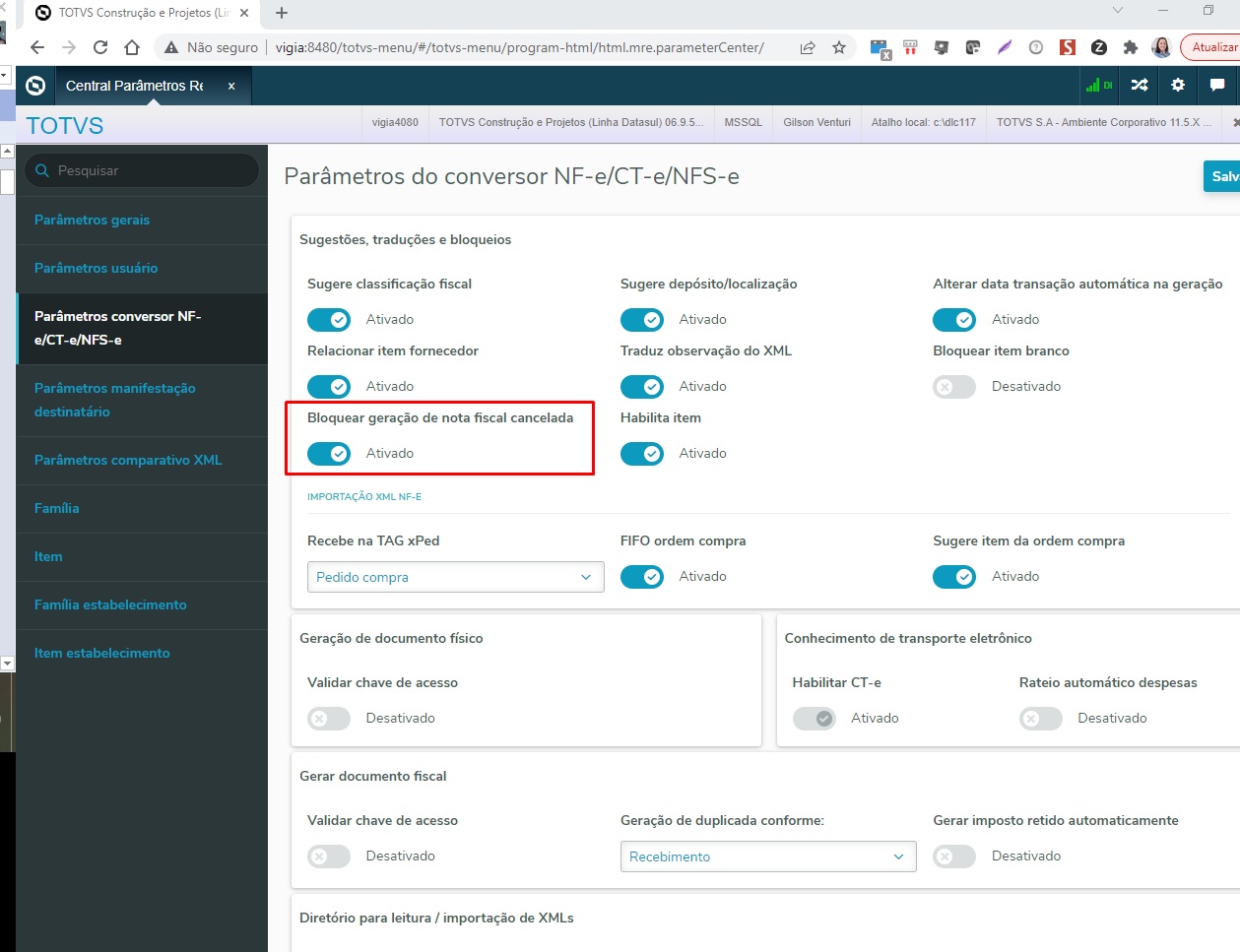Click the TOTVS logo icon in header
The height and width of the screenshot is (952, 1240).
pos(35,86)
